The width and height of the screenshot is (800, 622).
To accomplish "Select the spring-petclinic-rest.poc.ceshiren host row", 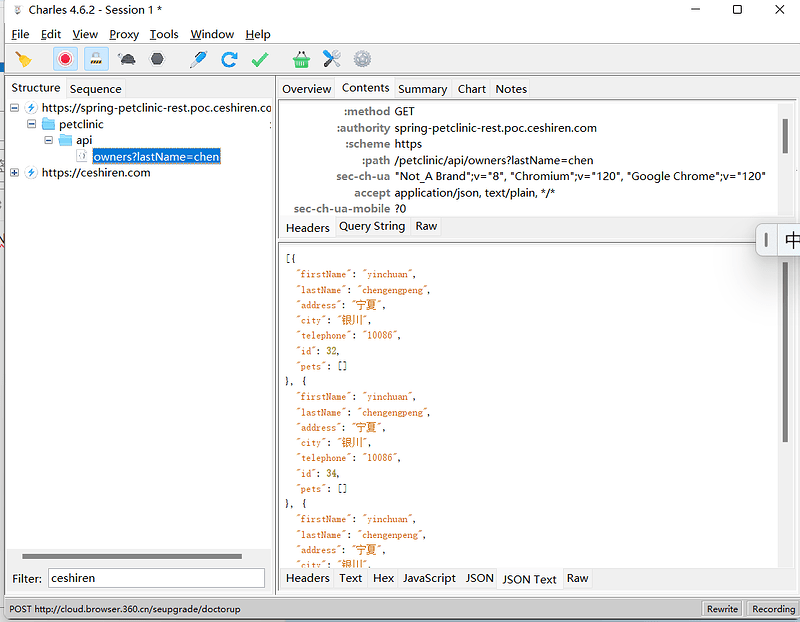I will click(x=156, y=108).
